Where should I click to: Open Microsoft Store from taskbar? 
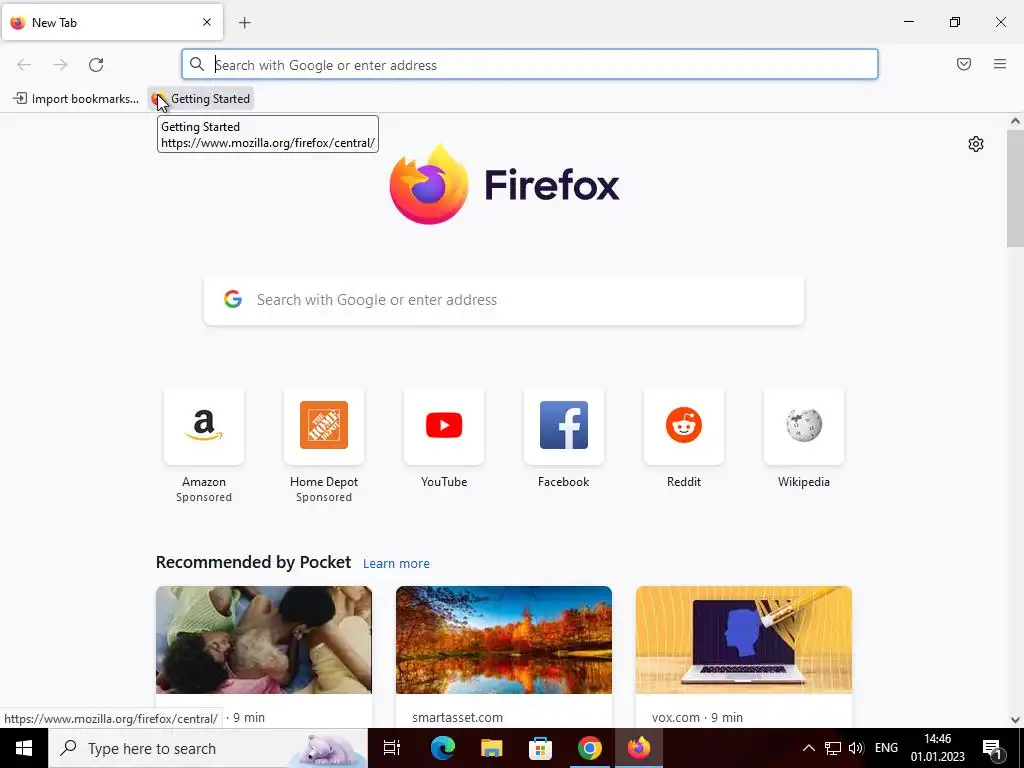coord(541,748)
